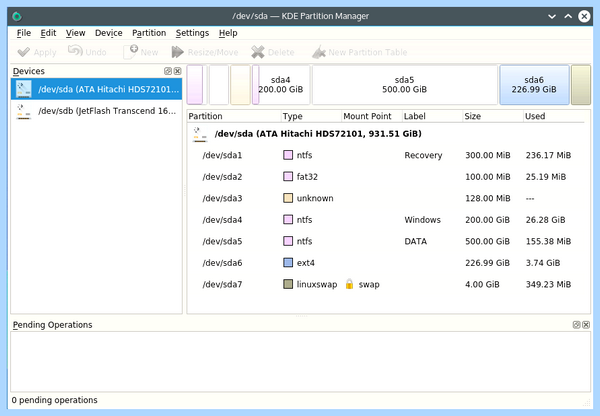This screenshot has height=416, width=600.
Task: Close the Pending Operations panel
Action: coord(586,325)
